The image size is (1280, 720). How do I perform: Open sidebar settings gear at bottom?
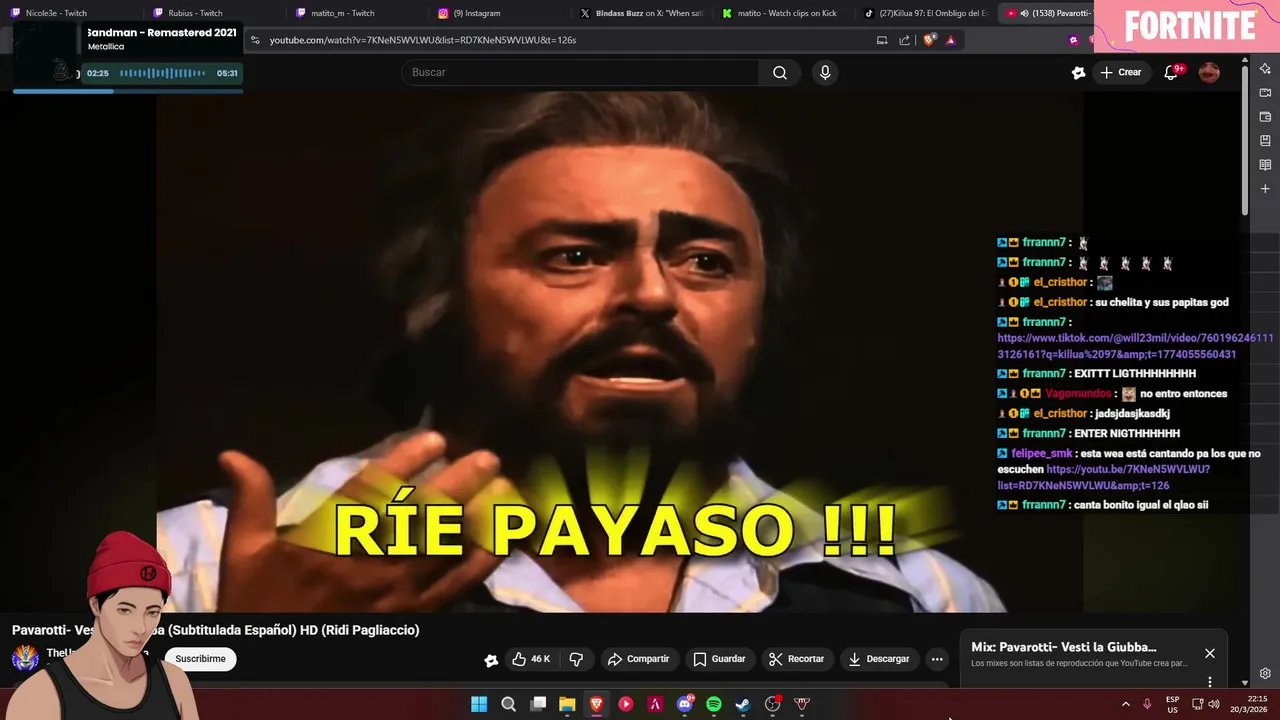[1265, 673]
